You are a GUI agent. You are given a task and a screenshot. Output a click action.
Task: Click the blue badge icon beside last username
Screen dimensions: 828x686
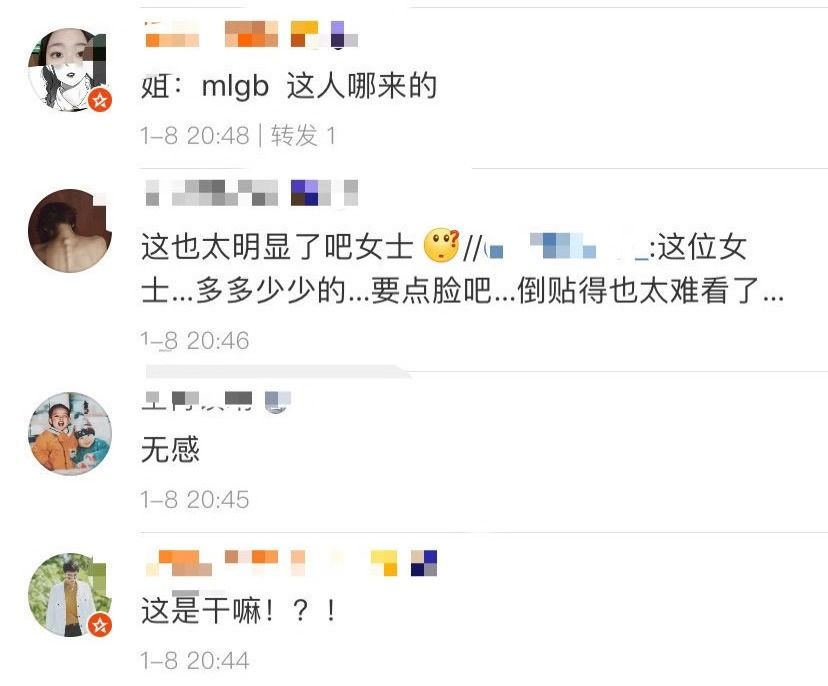click(424, 563)
